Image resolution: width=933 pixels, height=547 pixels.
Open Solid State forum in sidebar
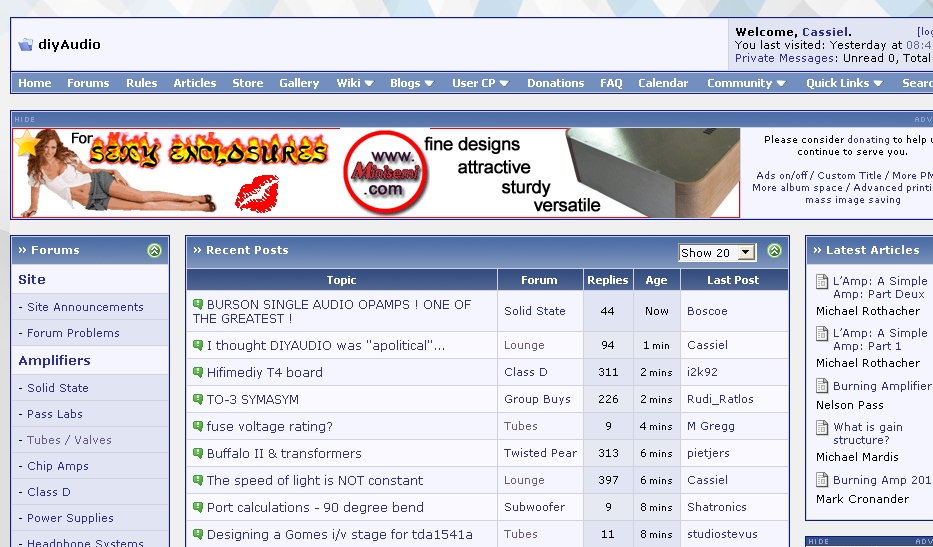coord(58,387)
